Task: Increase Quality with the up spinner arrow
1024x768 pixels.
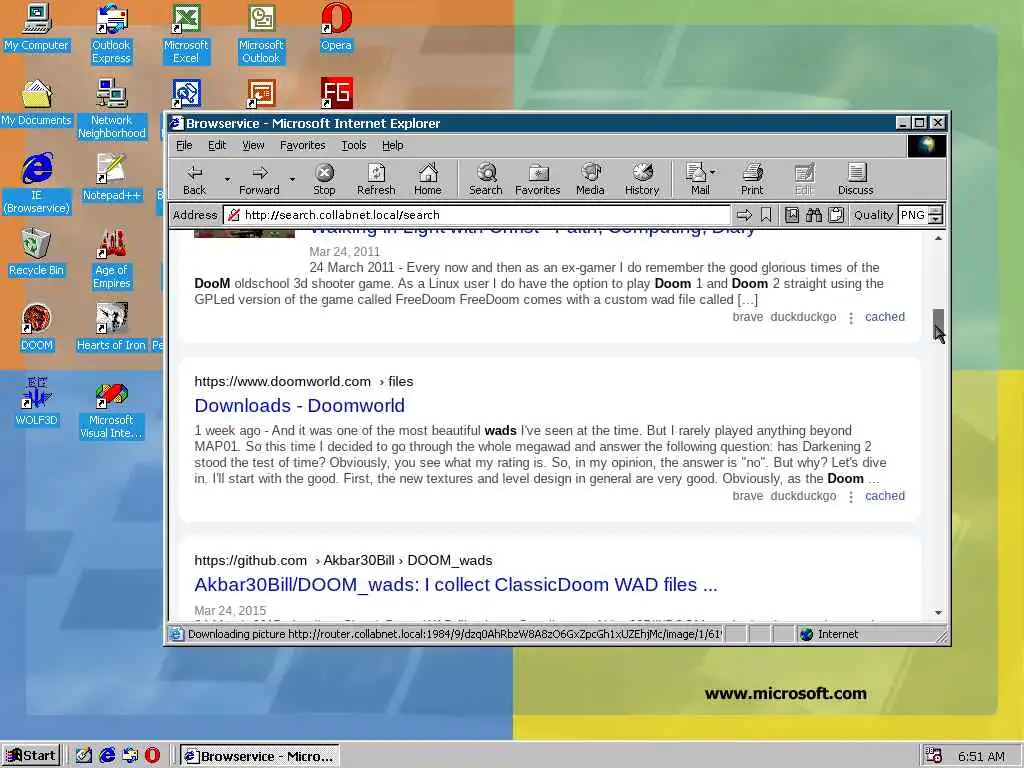Action: click(935, 210)
